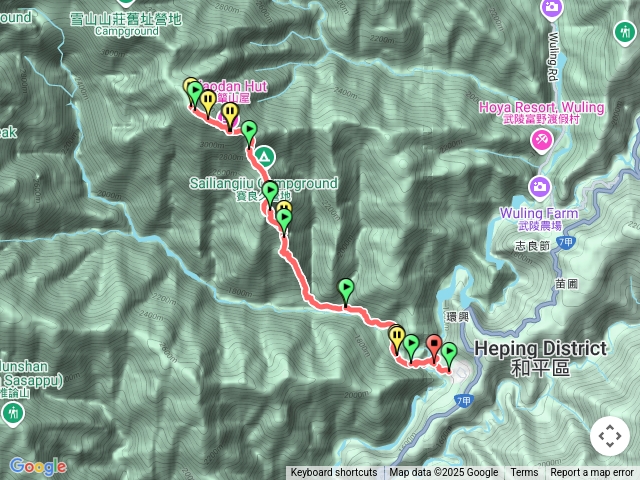Select the yellow pause marker on Jiaodan Hut
The image size is (640, 480).
[x=230, y=115]
